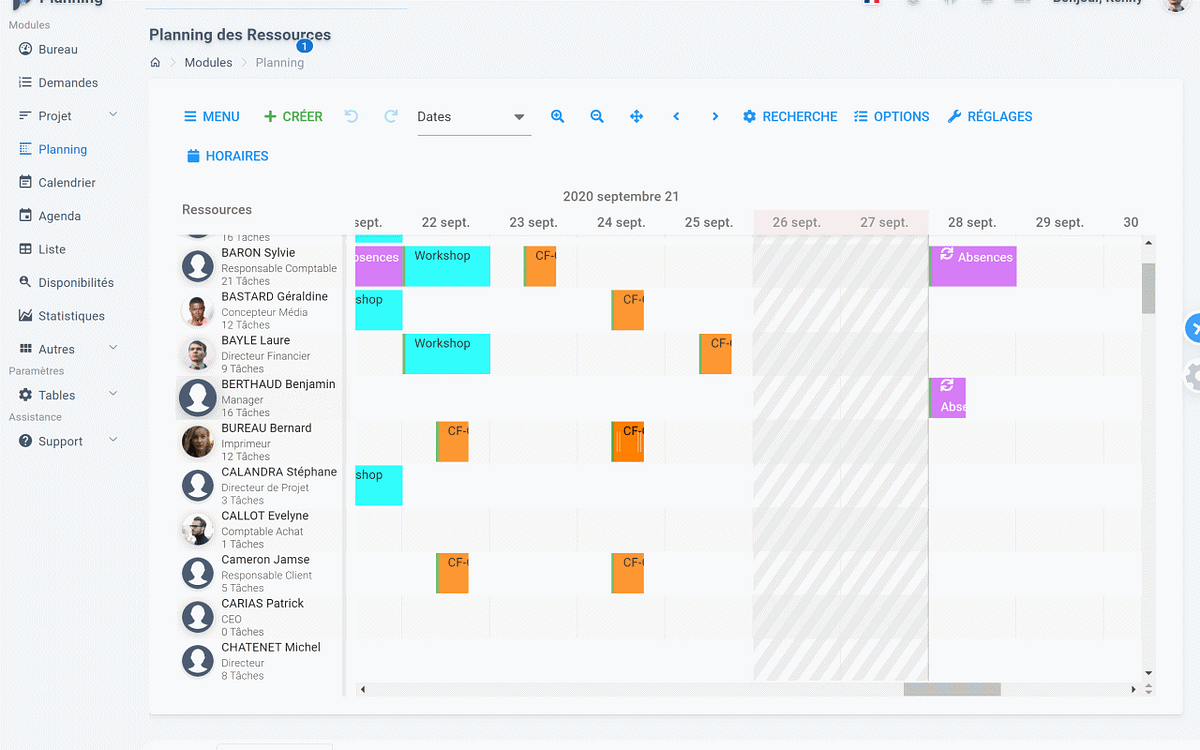Viewport: 1200px width, 750px height.
Task: Click the RECHERCHE gear icon
Action: coord(749,117)
